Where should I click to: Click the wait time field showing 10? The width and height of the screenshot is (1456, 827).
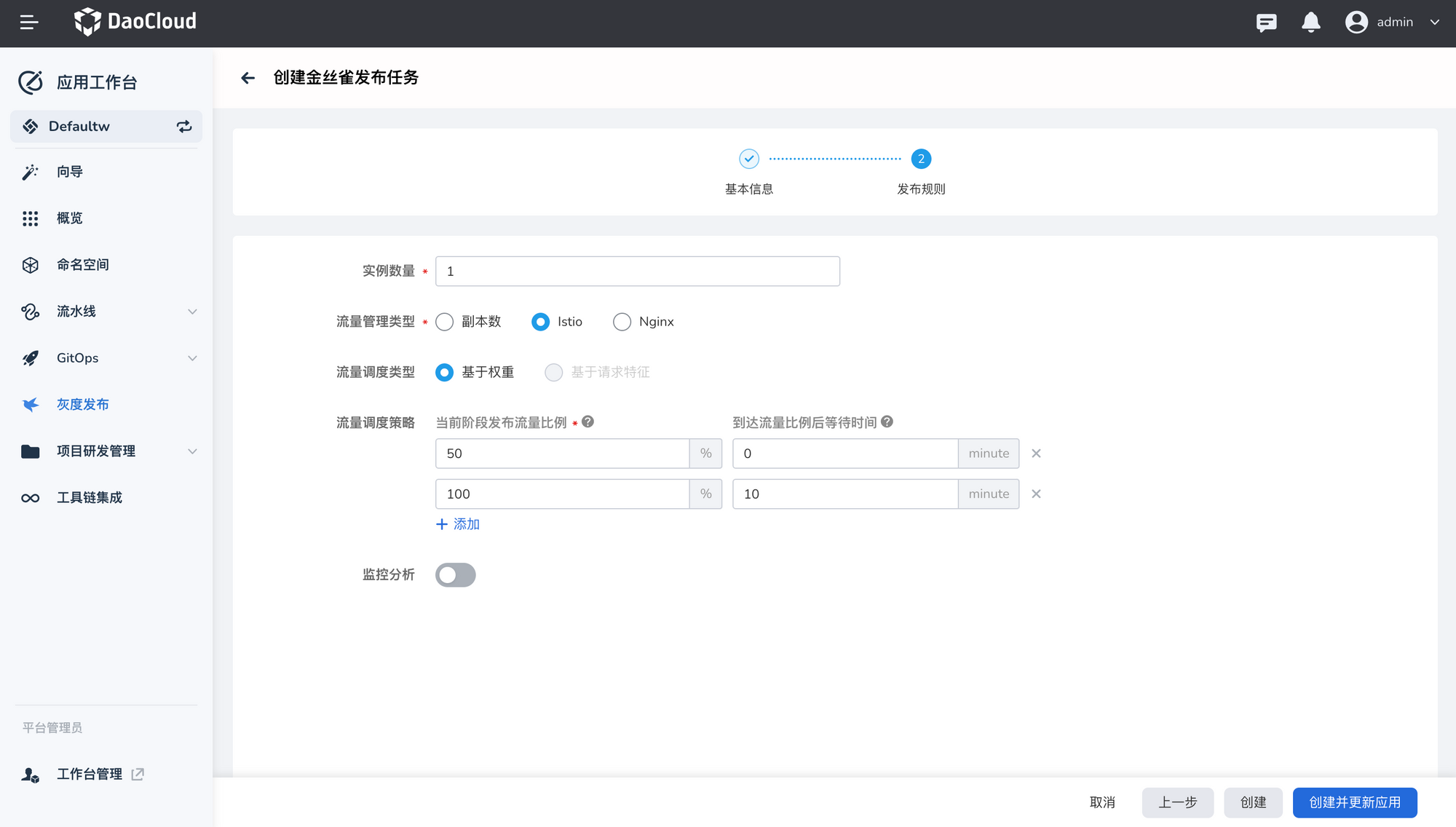click(x=845, y=494)
